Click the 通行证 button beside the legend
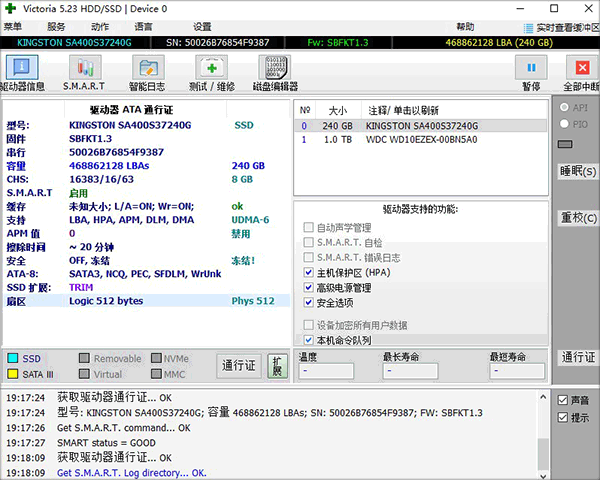The height and width of the screenshot is (480, 600). [x=238, y=365]
